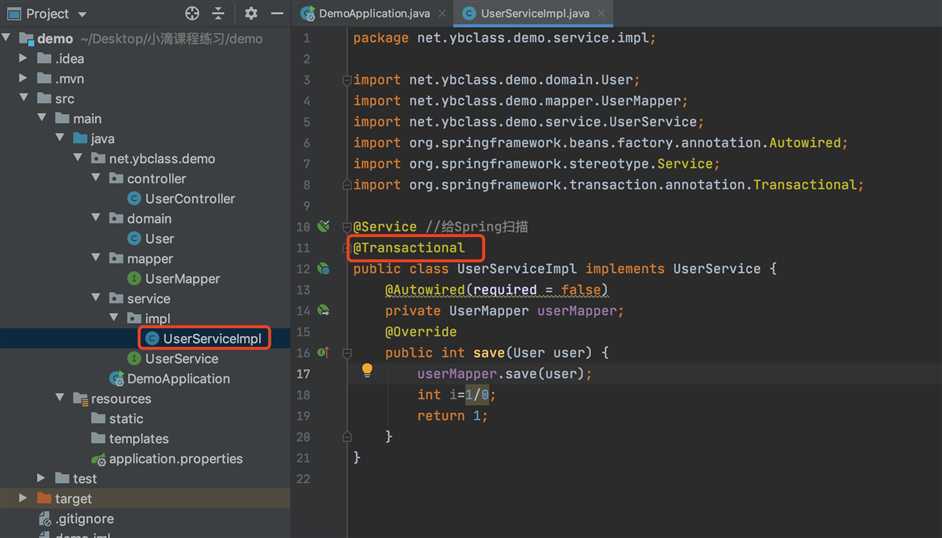Expand the target folder
Image resolution: width=942 pixels, height=538 pixels.
[x=23, y=498]
